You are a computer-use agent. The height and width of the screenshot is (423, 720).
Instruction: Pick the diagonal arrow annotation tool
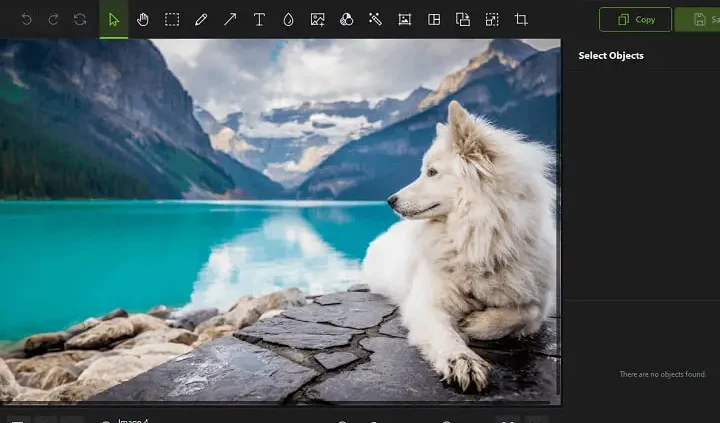(230, 19)
